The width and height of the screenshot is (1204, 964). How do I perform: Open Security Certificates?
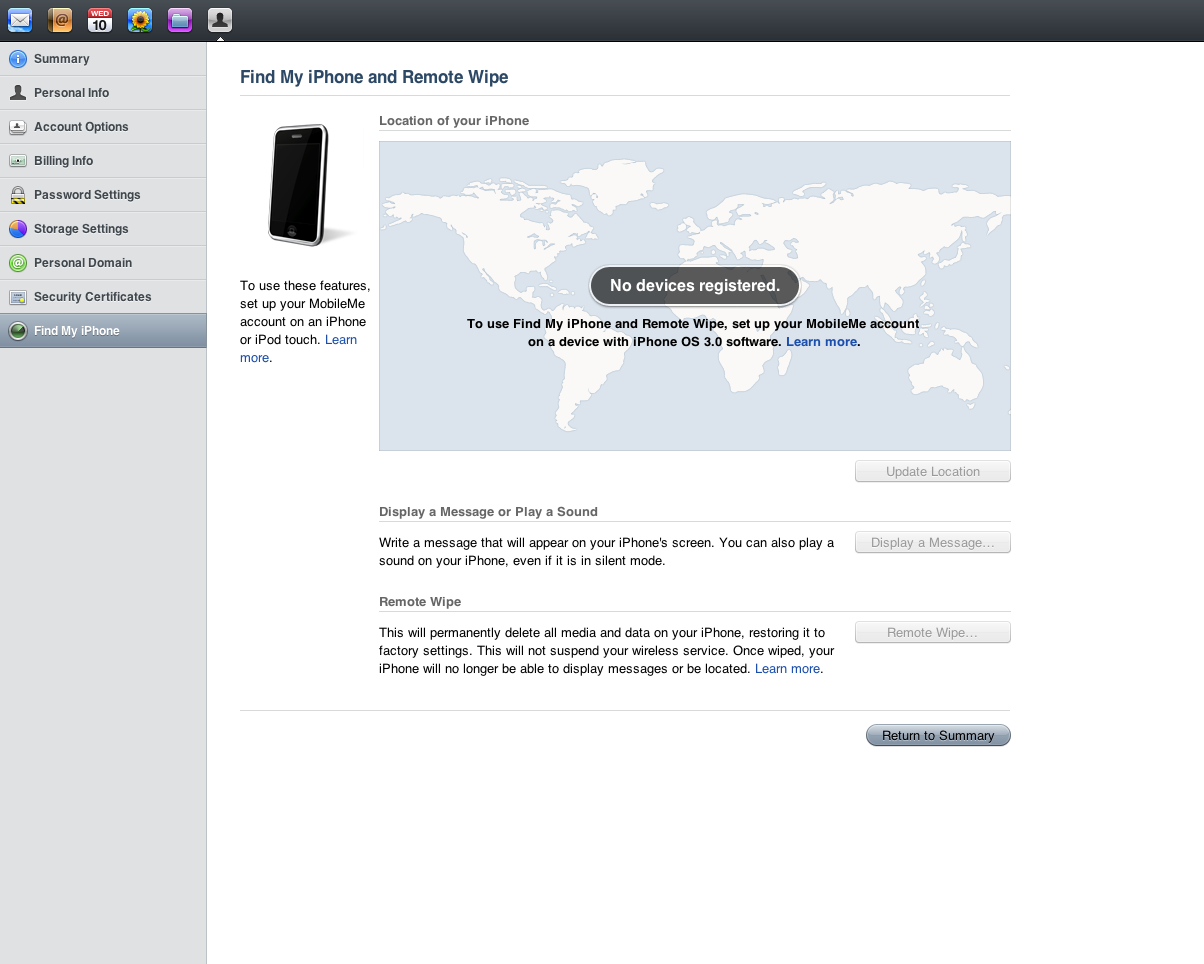click(x=103, y=297)
